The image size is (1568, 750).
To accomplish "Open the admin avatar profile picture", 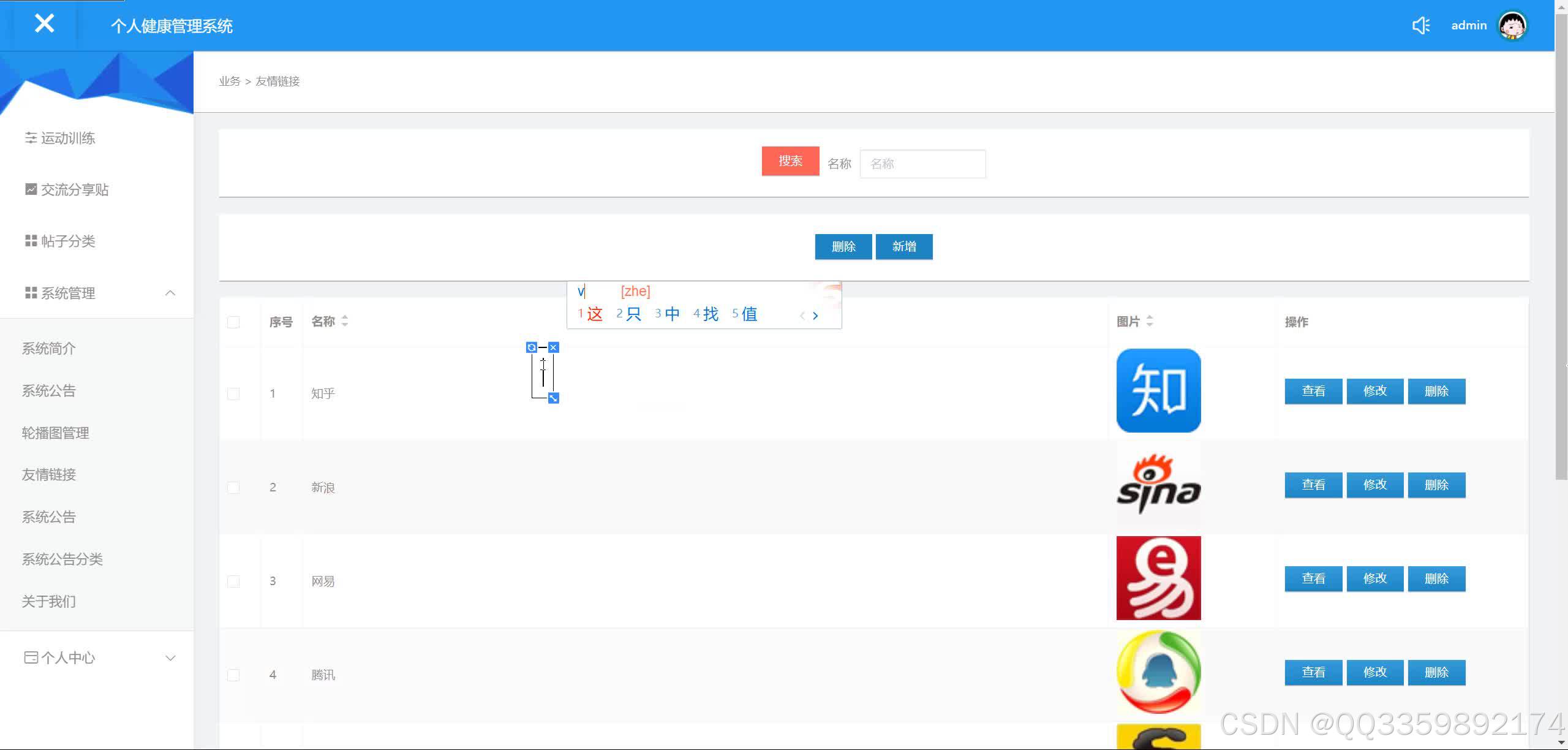I will pyautogui.click(x=1512, y=26).
